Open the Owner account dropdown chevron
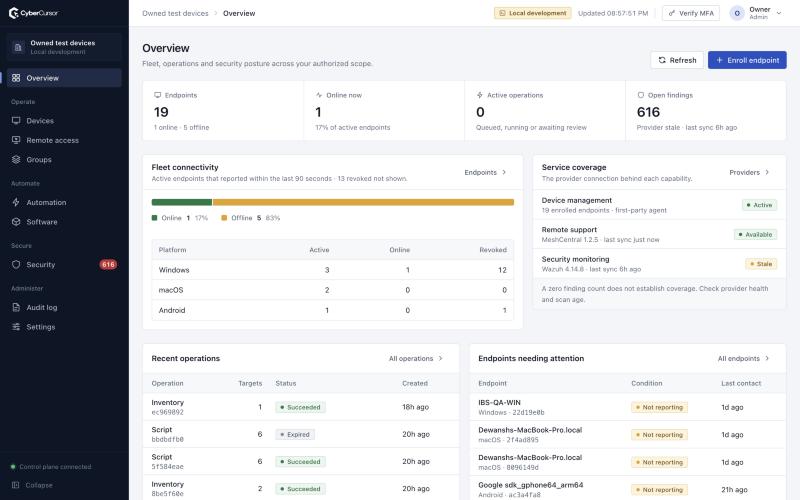Image resolution: width=800 pixels, height=500 pixels. click(779, 13)
